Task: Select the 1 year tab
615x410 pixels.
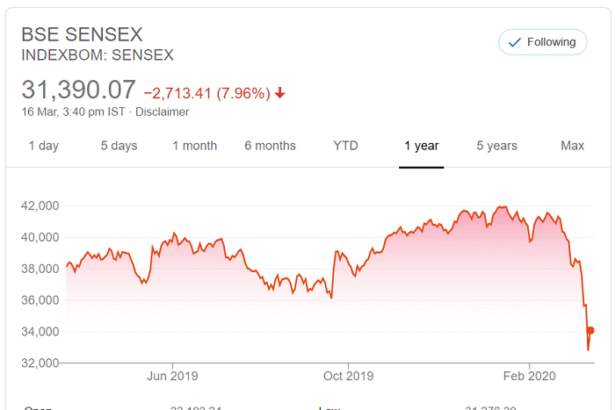Action: coord(421,146)
